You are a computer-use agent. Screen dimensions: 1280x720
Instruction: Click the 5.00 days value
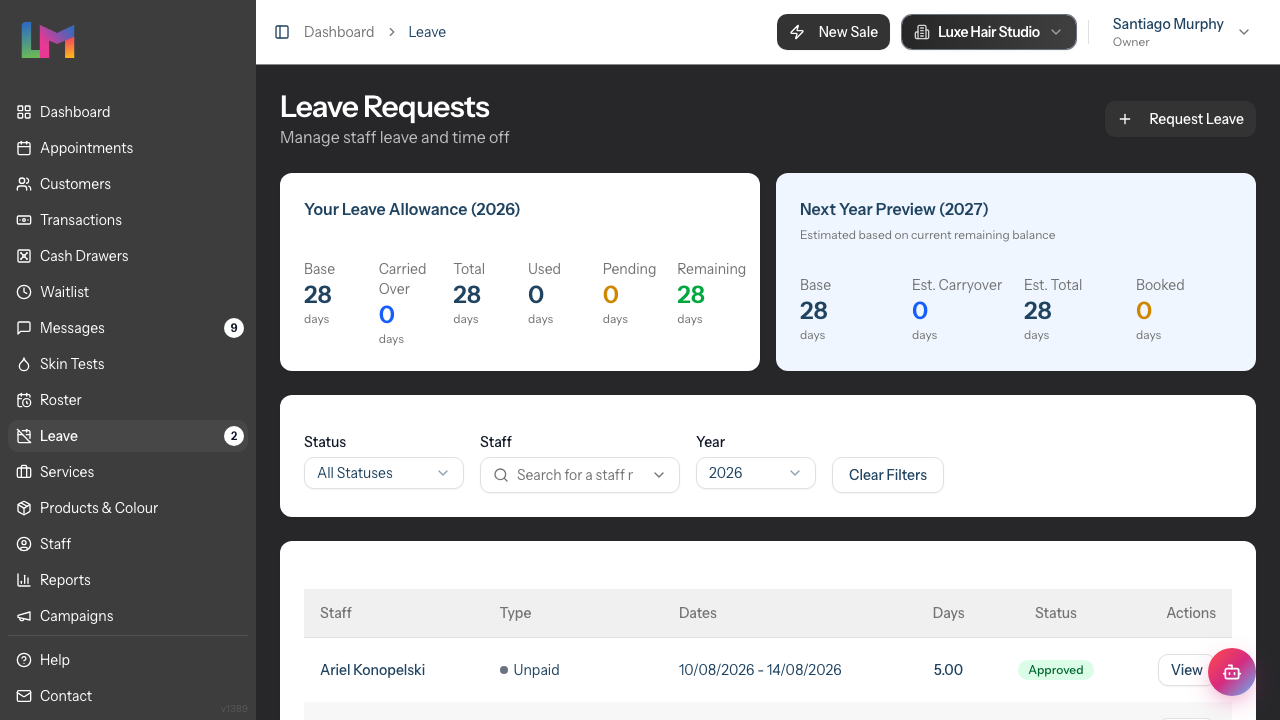[x=948, y=670]
